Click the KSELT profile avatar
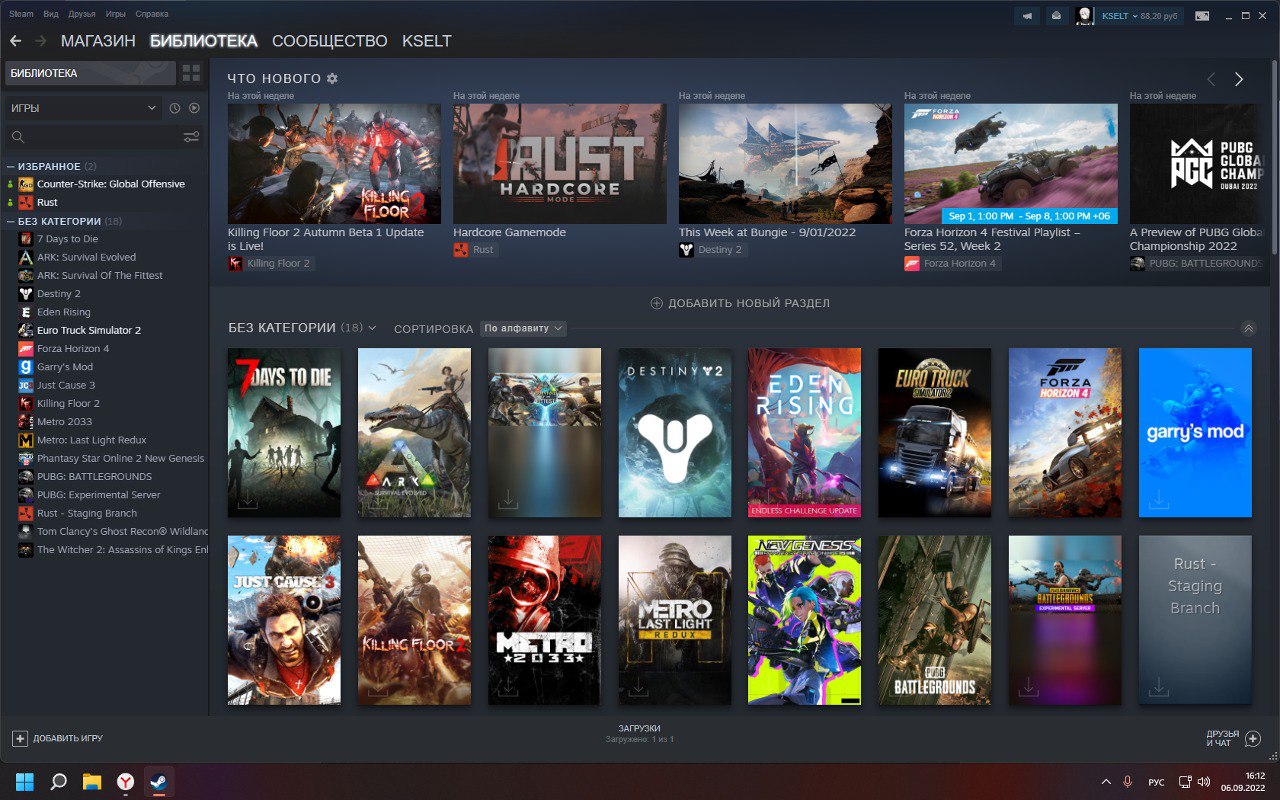This screenshot has height=800, width=1280. point(1084,16)
